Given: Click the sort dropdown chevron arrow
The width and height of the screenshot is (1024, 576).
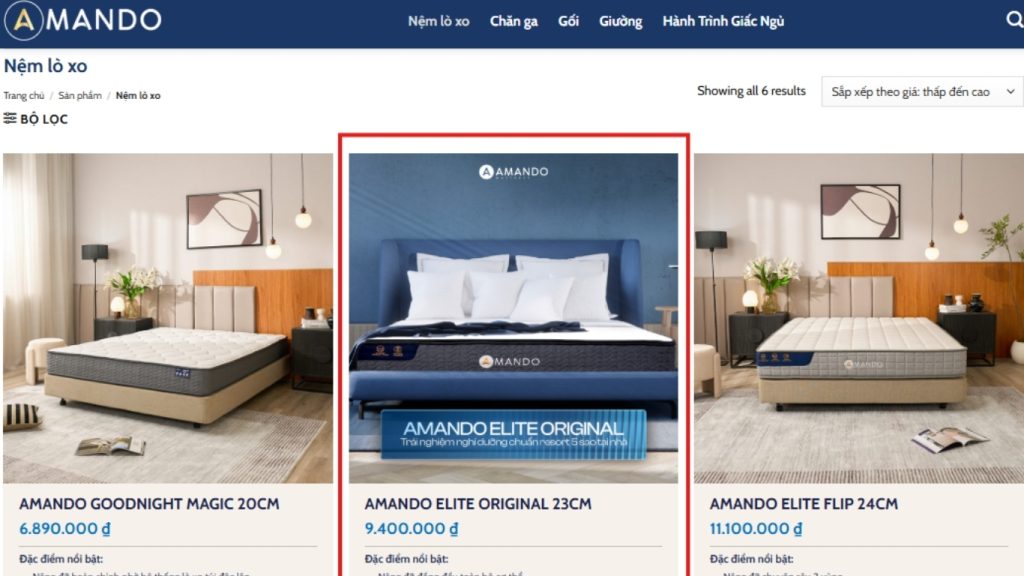Looking at the screenshot, I should tap(1010, 92).
